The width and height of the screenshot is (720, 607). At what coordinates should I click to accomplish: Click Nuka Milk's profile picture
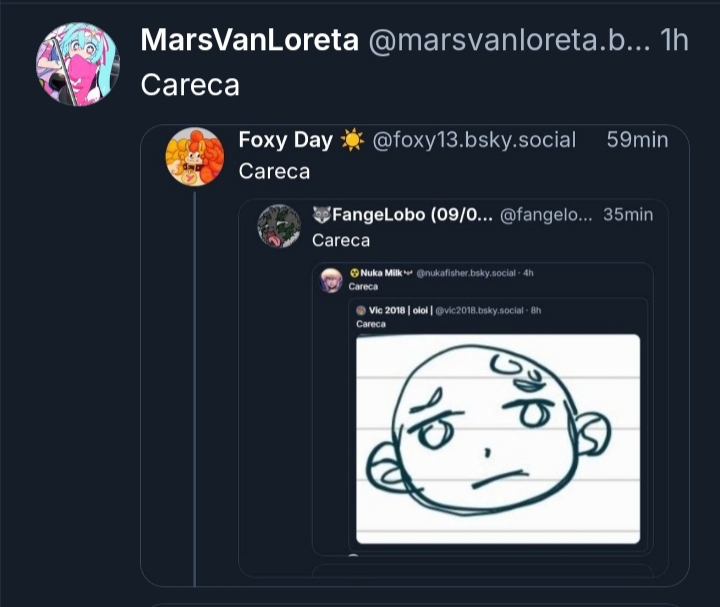pyautogui.click(x=331, y=280)
